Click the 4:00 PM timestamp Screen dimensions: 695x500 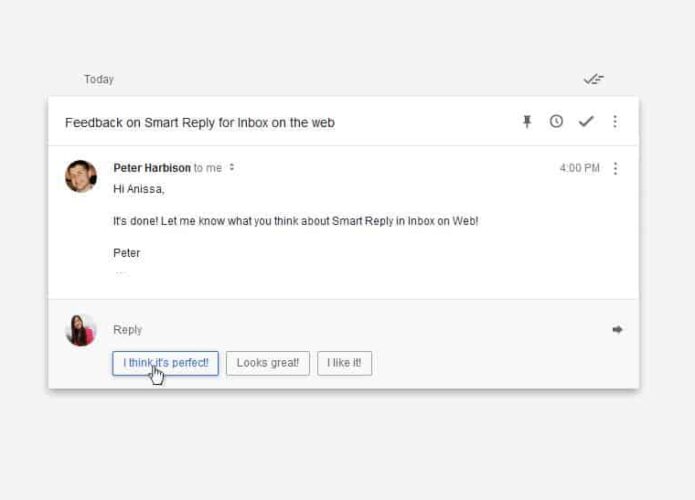click(x=580, y=168)
